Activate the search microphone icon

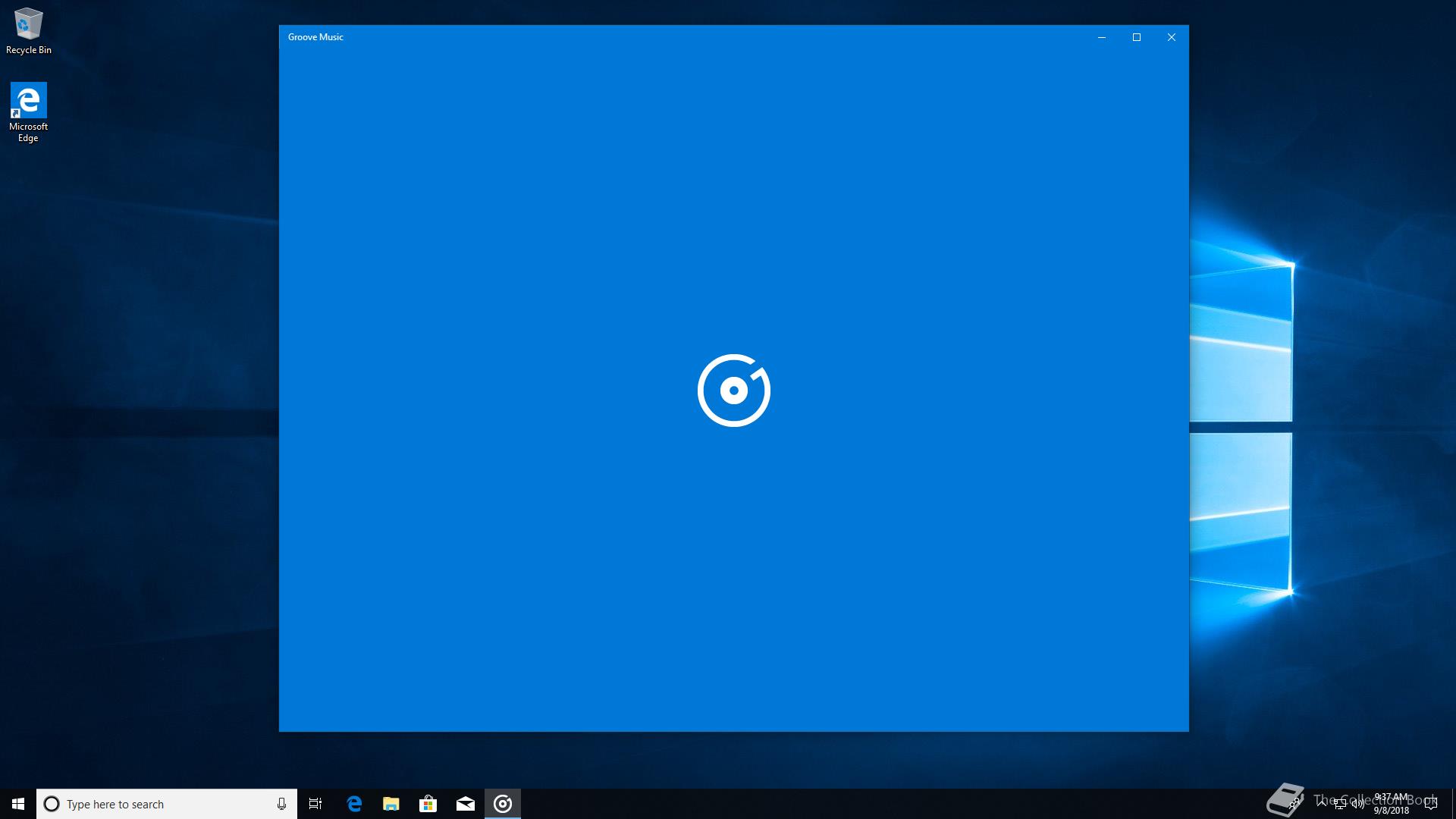(x=281, y=804)
